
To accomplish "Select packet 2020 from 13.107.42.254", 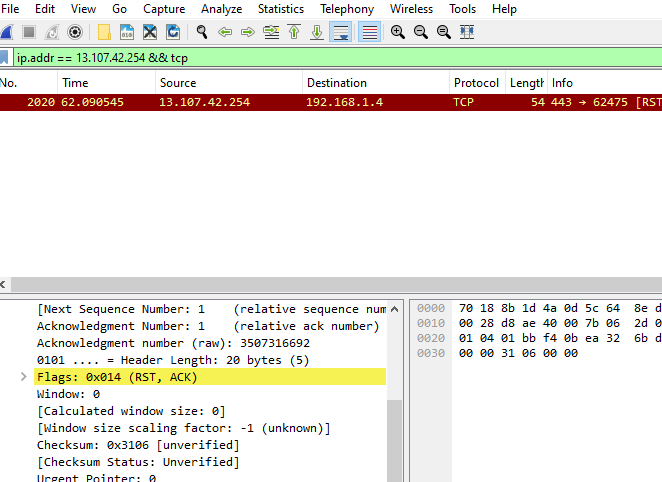I will click(x=331, y=102).
